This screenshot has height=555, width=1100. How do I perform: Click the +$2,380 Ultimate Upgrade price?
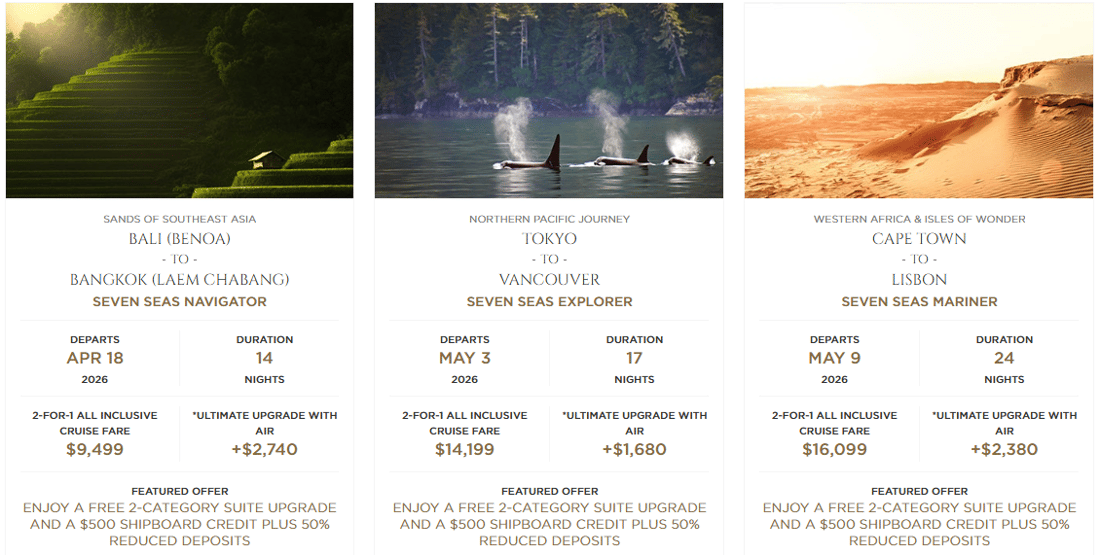click(1005, 450)
